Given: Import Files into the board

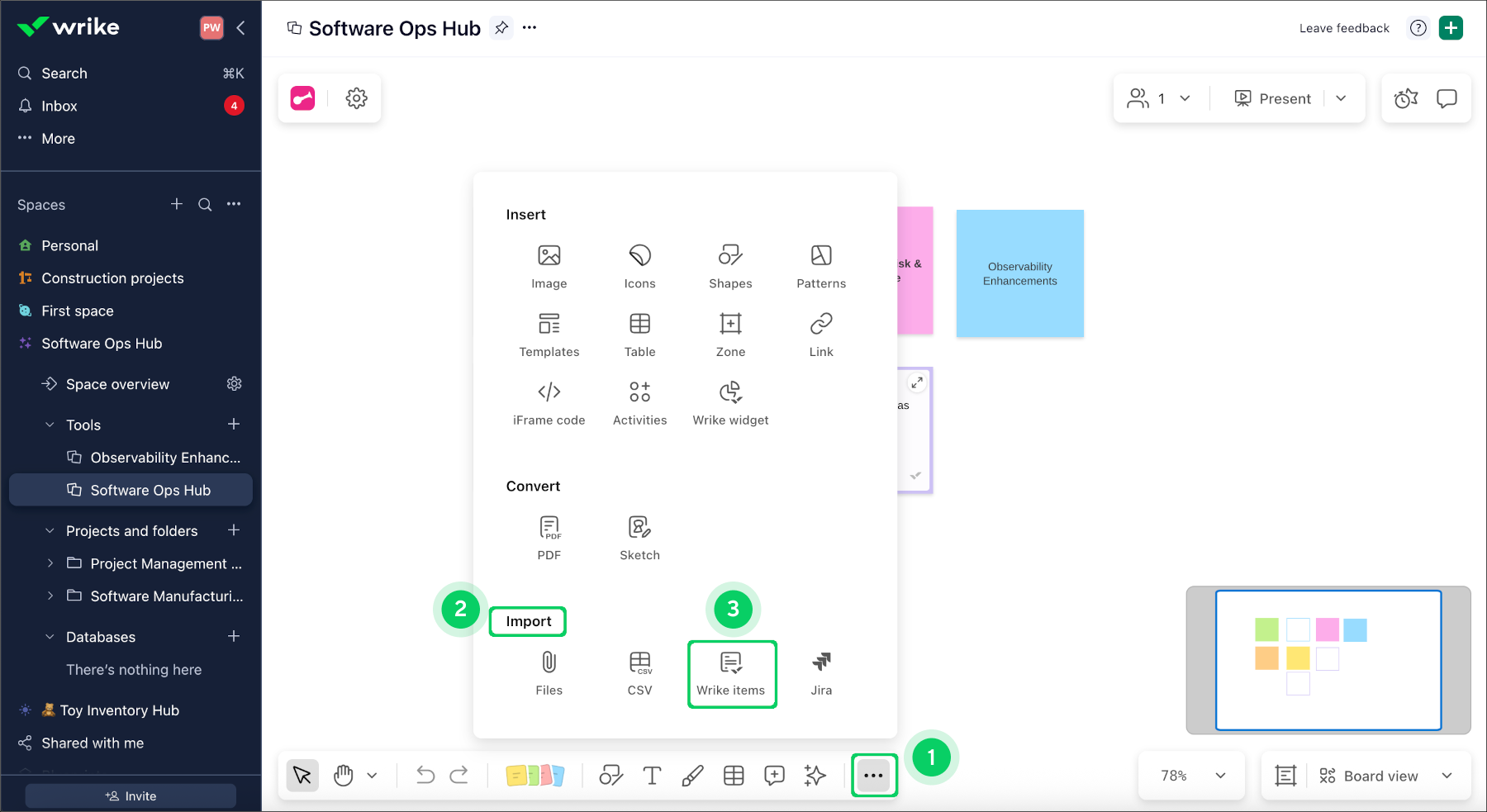Looking at the screenshot, I should point(549,673).
